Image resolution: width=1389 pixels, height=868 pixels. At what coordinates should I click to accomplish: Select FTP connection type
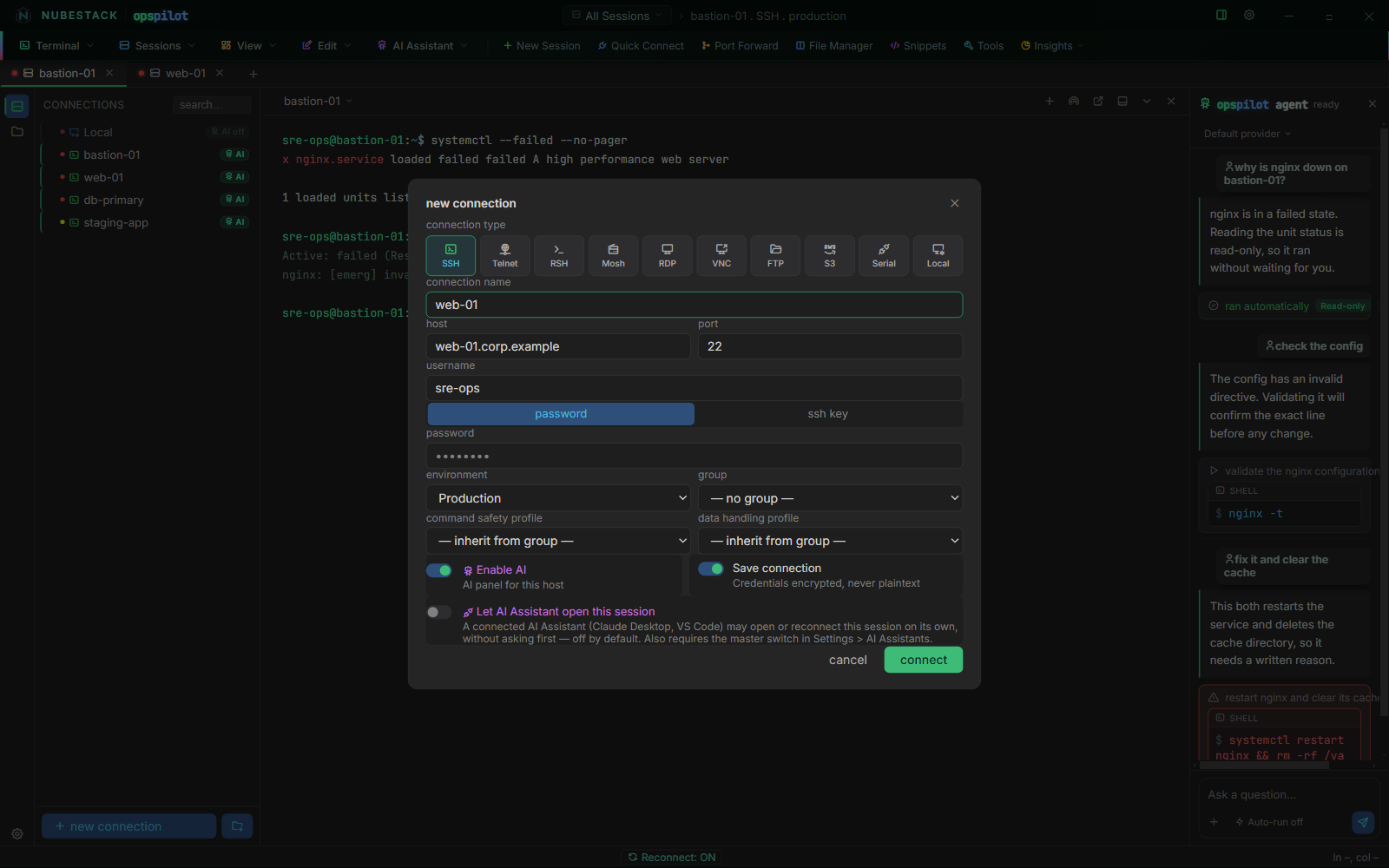click(x=775, y=255)
